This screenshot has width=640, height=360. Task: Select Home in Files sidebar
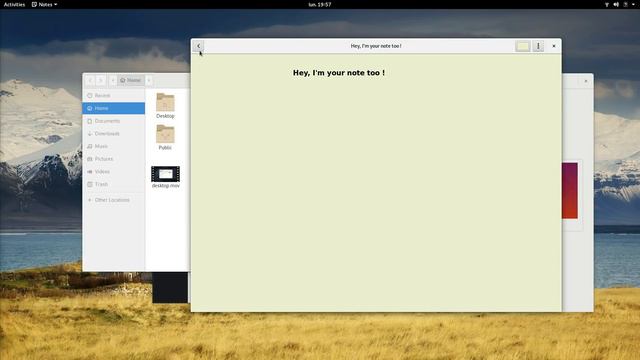(113, 108)
